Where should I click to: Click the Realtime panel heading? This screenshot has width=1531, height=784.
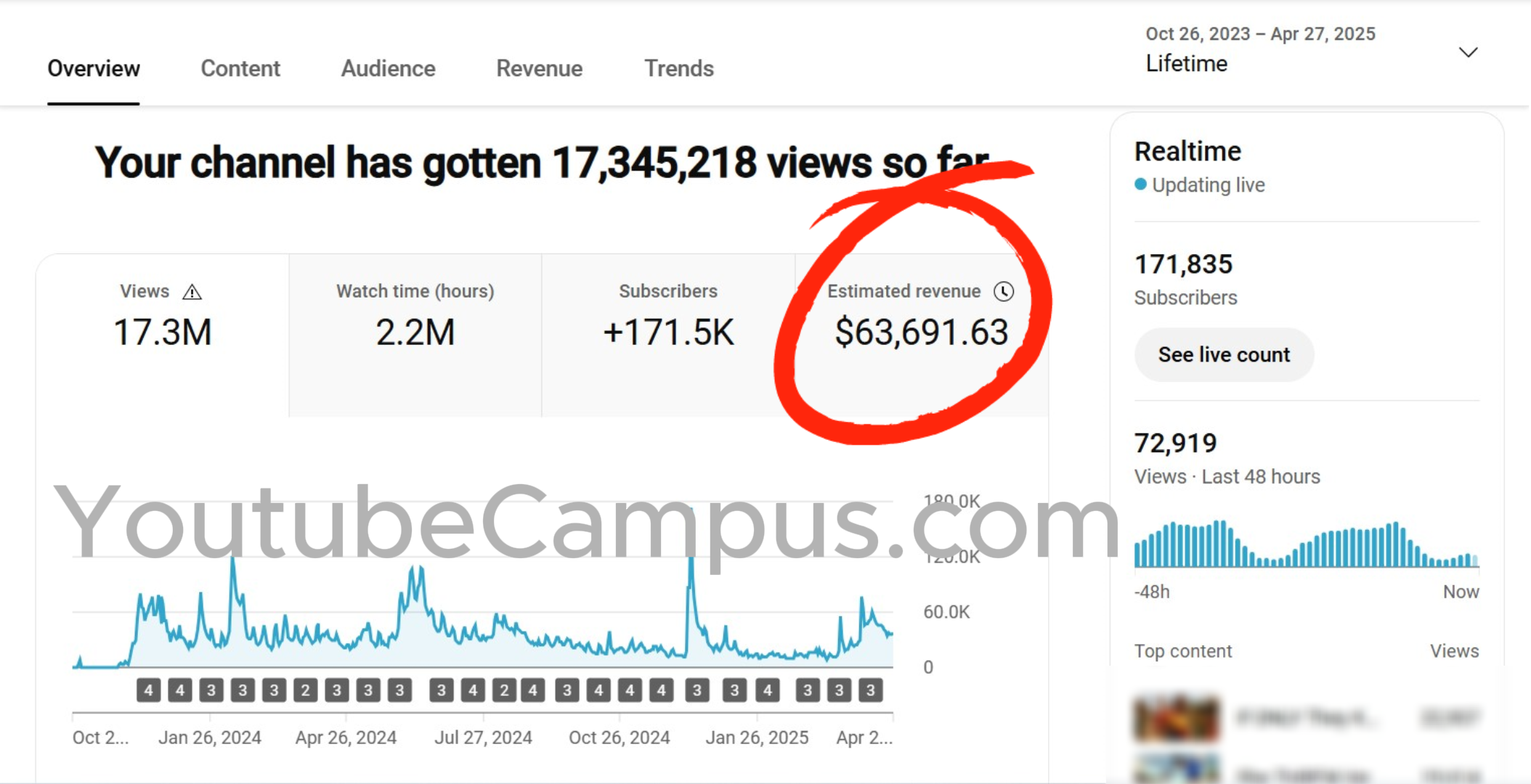(1187, 151)
